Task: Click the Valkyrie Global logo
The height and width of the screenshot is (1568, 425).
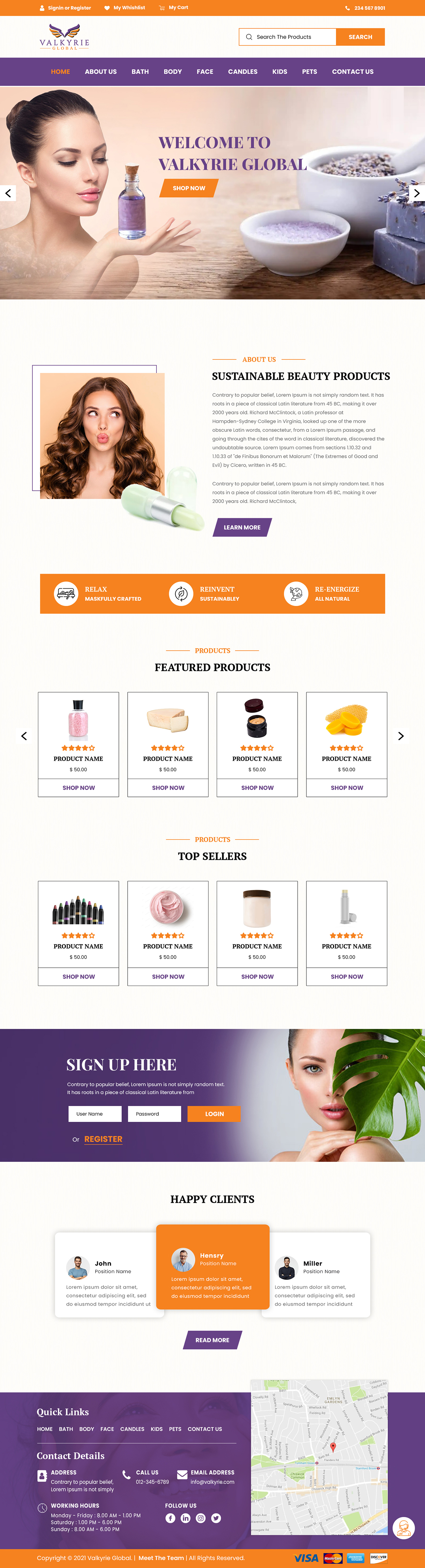Action: click(65, 36)
